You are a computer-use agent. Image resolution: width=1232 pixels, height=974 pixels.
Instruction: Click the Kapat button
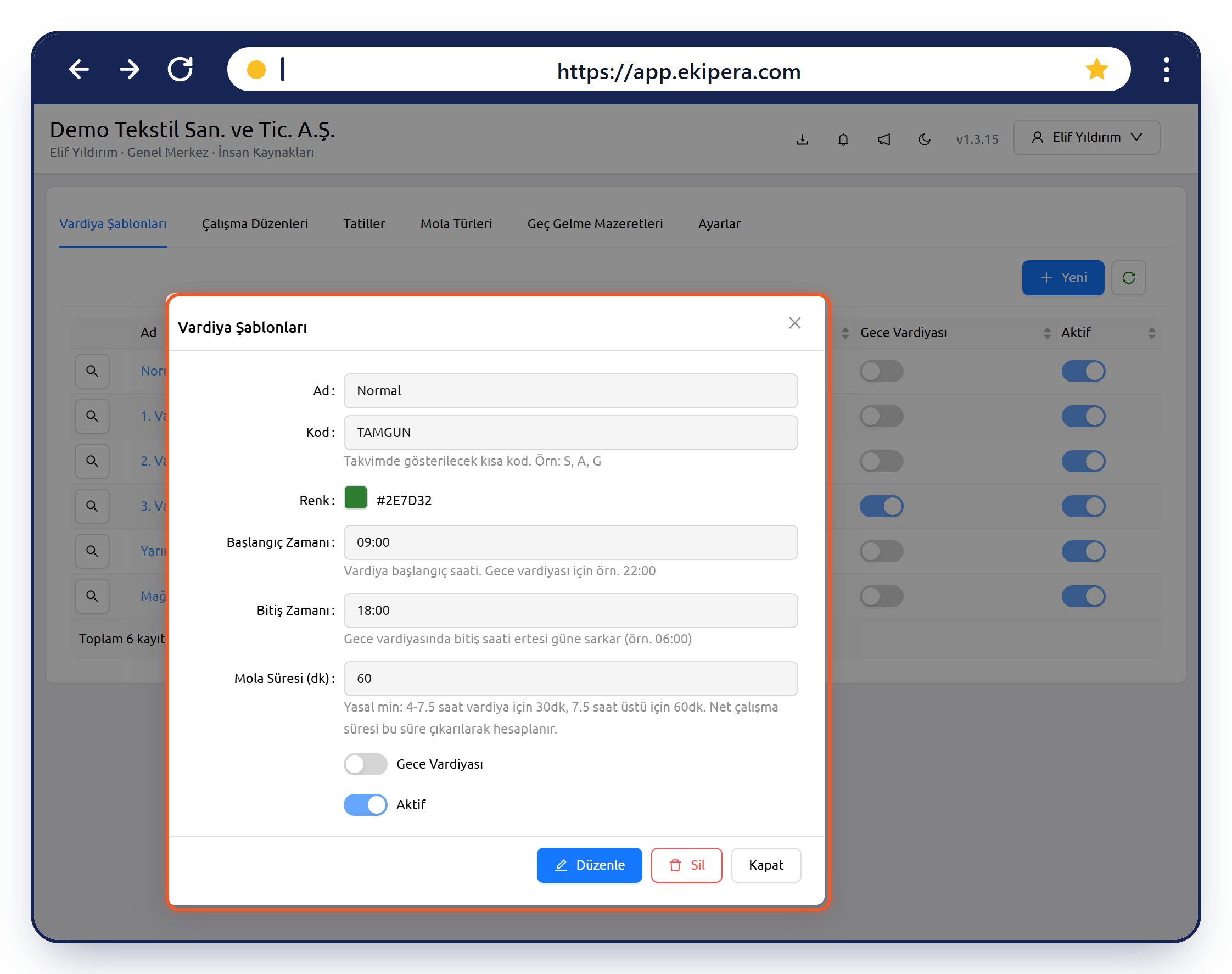click(766, 865)
